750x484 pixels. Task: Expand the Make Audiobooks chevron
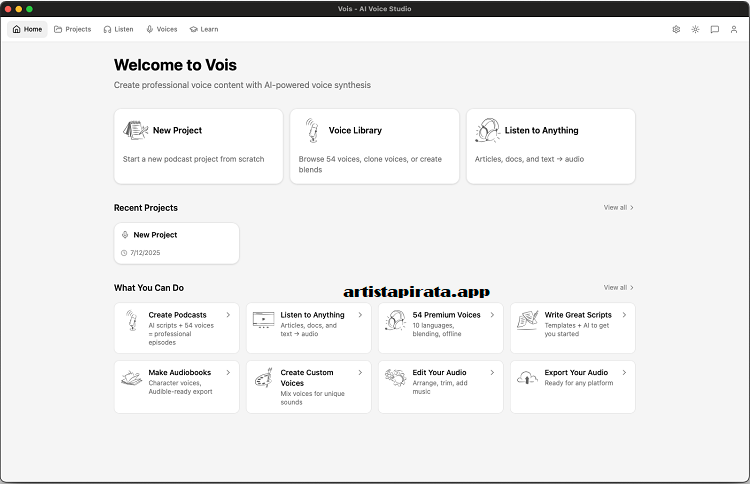pyautogui.click(x=228, y=372)
